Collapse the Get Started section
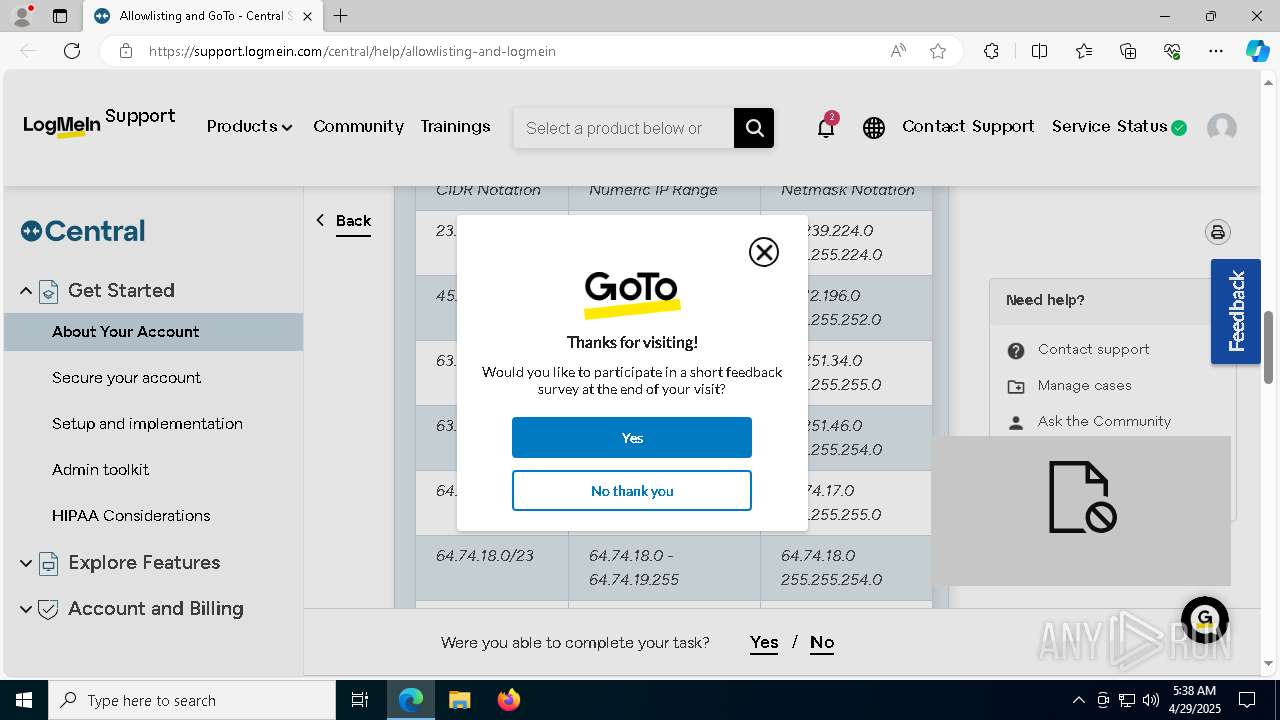 coord(26,291)
